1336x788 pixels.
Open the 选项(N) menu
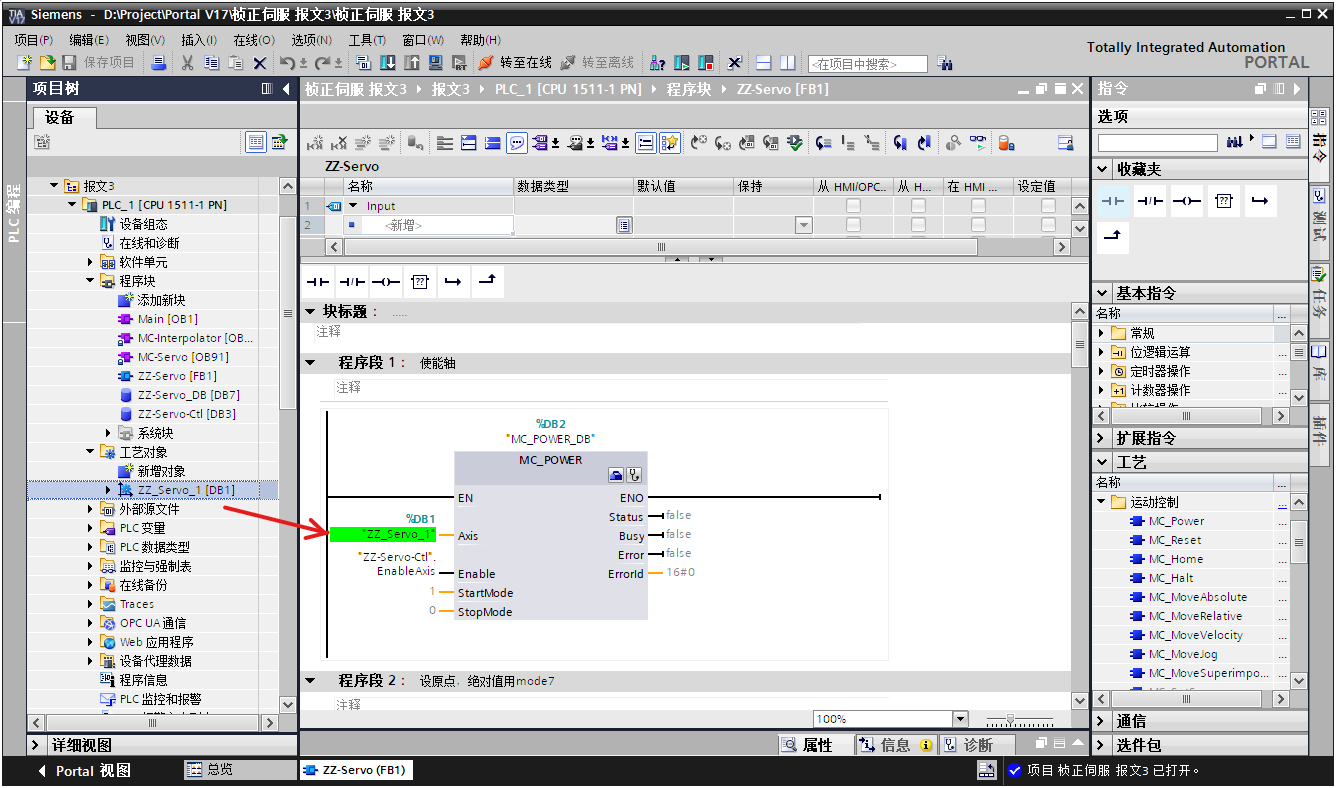(x=311, y=40)
